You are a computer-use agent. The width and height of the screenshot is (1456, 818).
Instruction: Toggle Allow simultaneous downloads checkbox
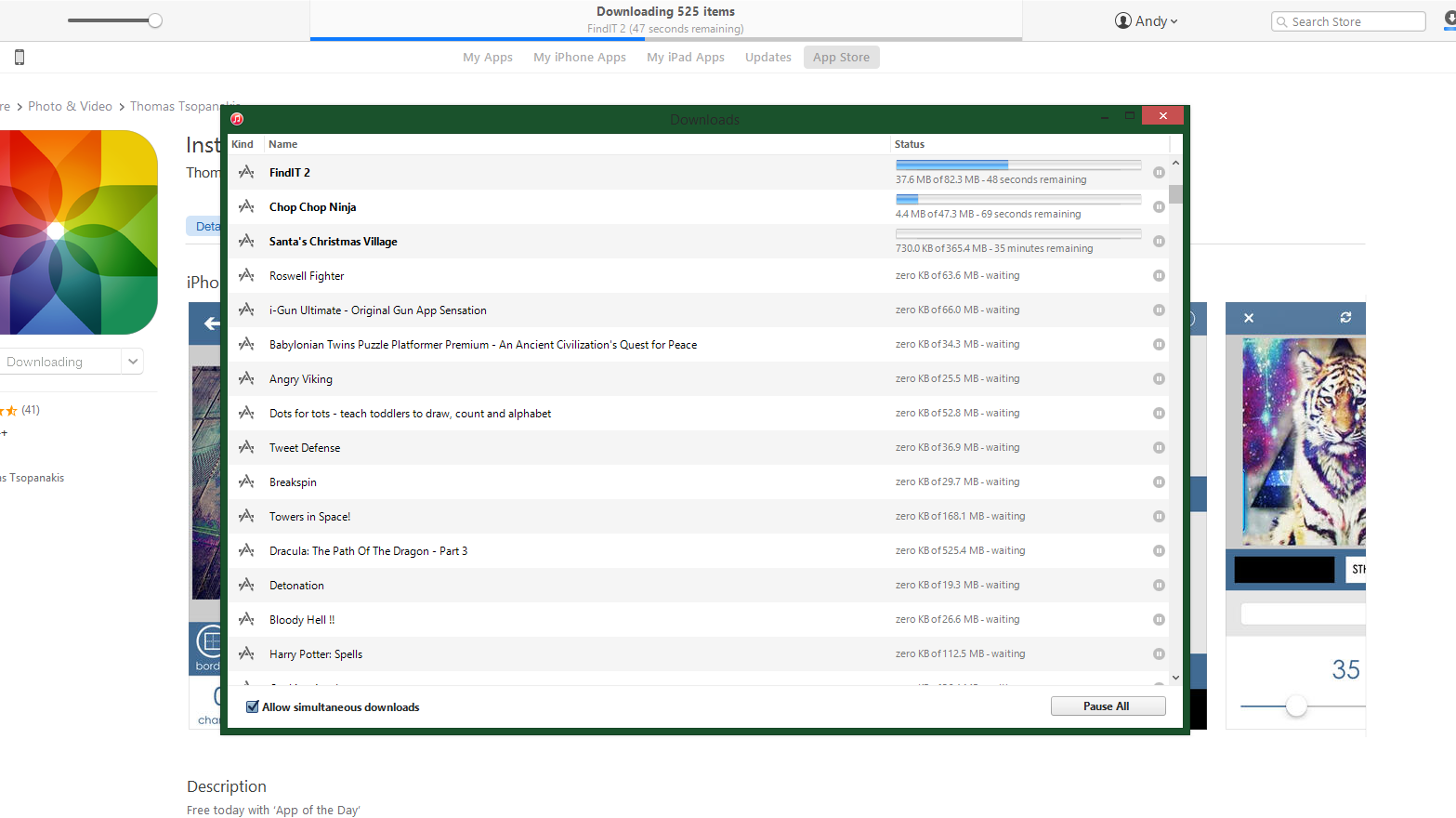click(x=252, y=706)
